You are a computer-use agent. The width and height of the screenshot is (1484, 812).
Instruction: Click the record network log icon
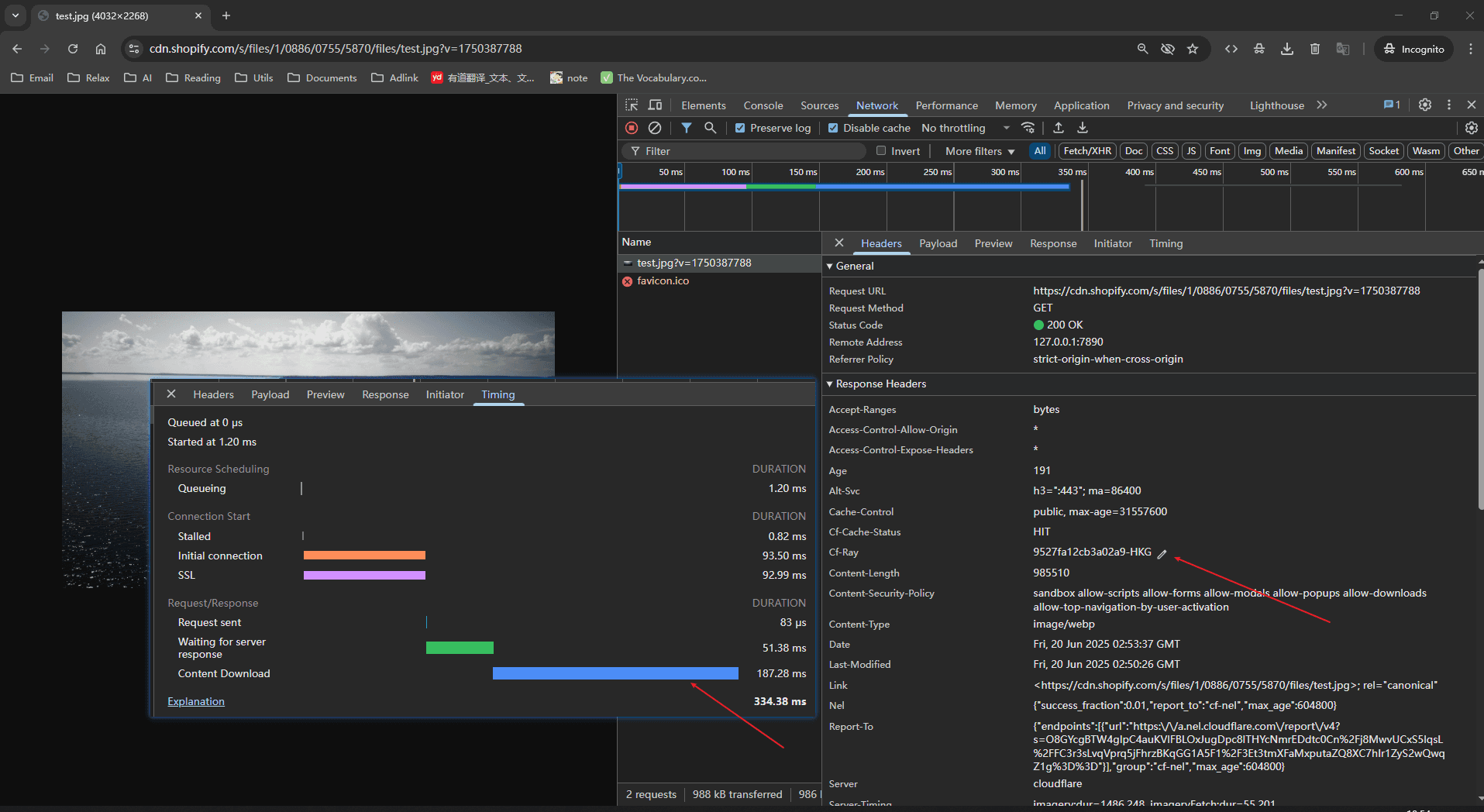pyautogui.click(x=632, y=128)
